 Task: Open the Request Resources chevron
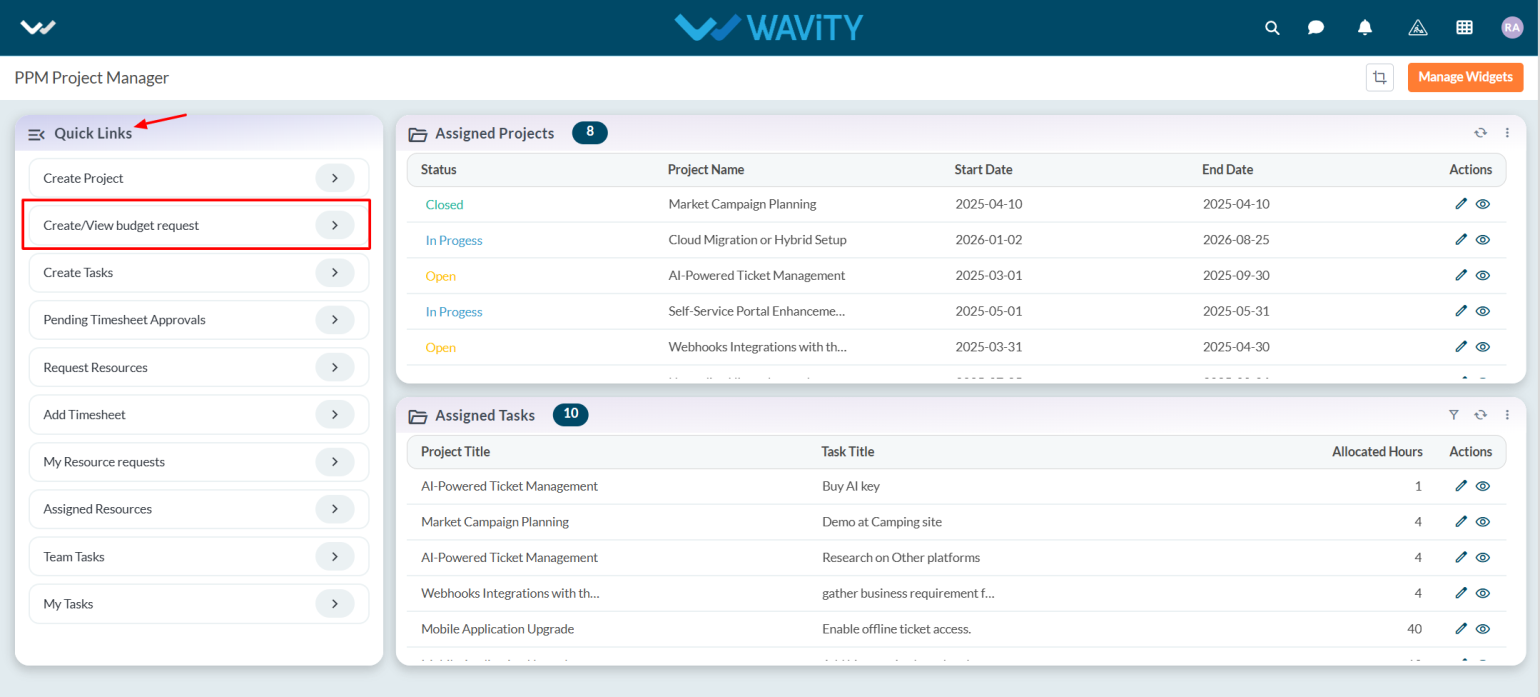[x=335, y=367]
